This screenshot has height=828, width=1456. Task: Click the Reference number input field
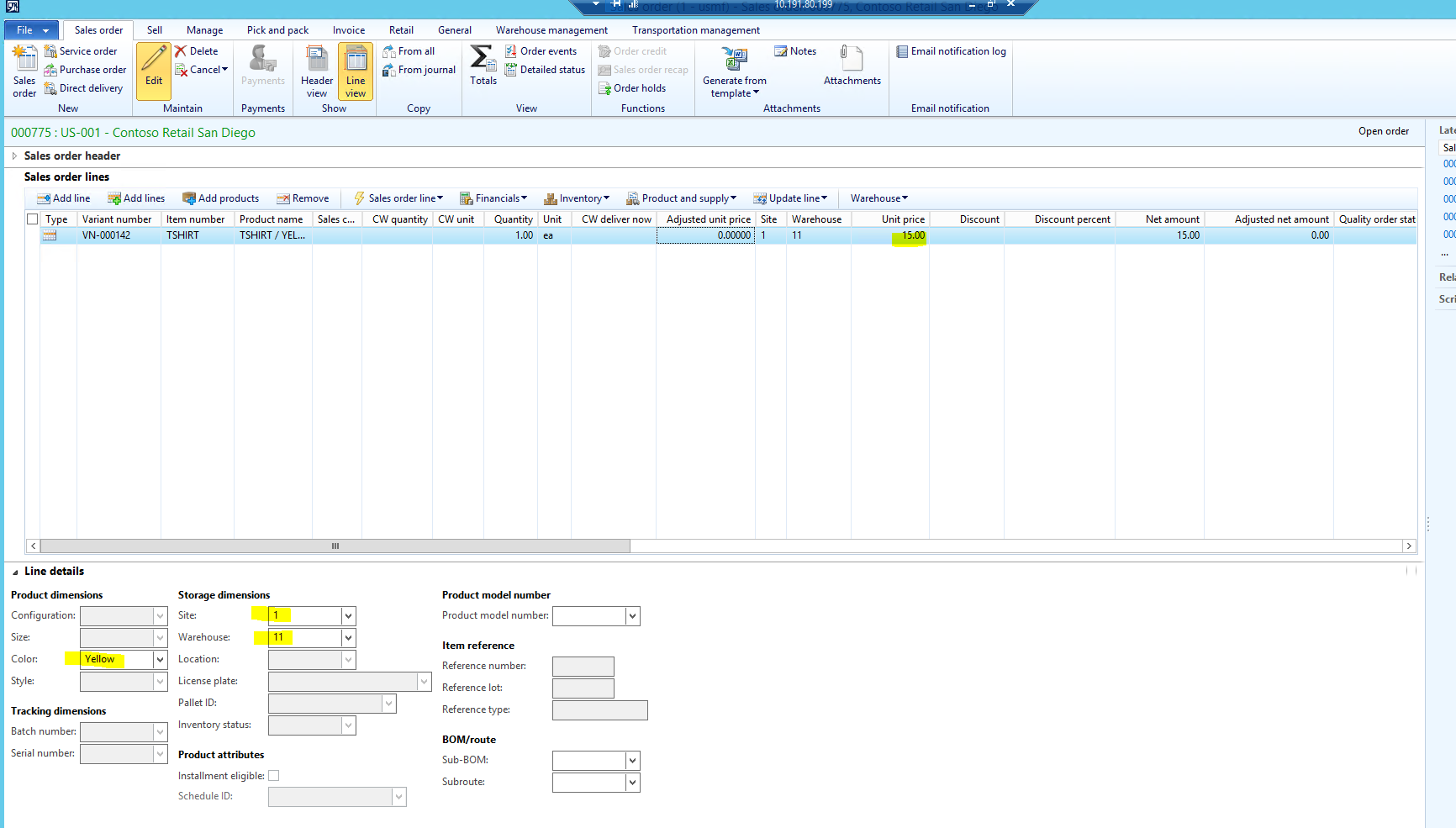pyautogui.click(x=583, y=667)
